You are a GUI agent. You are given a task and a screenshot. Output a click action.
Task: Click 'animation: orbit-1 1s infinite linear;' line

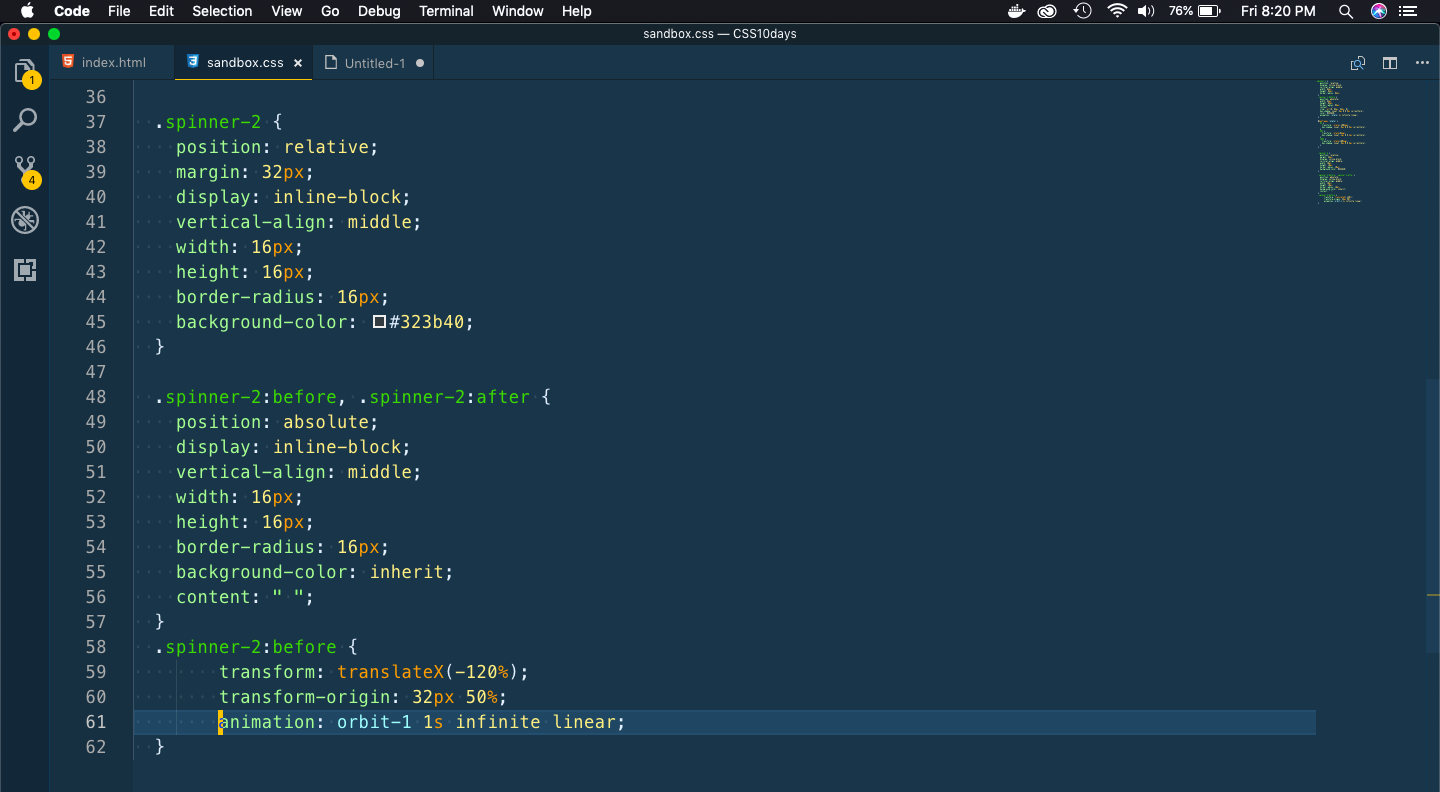422,722
